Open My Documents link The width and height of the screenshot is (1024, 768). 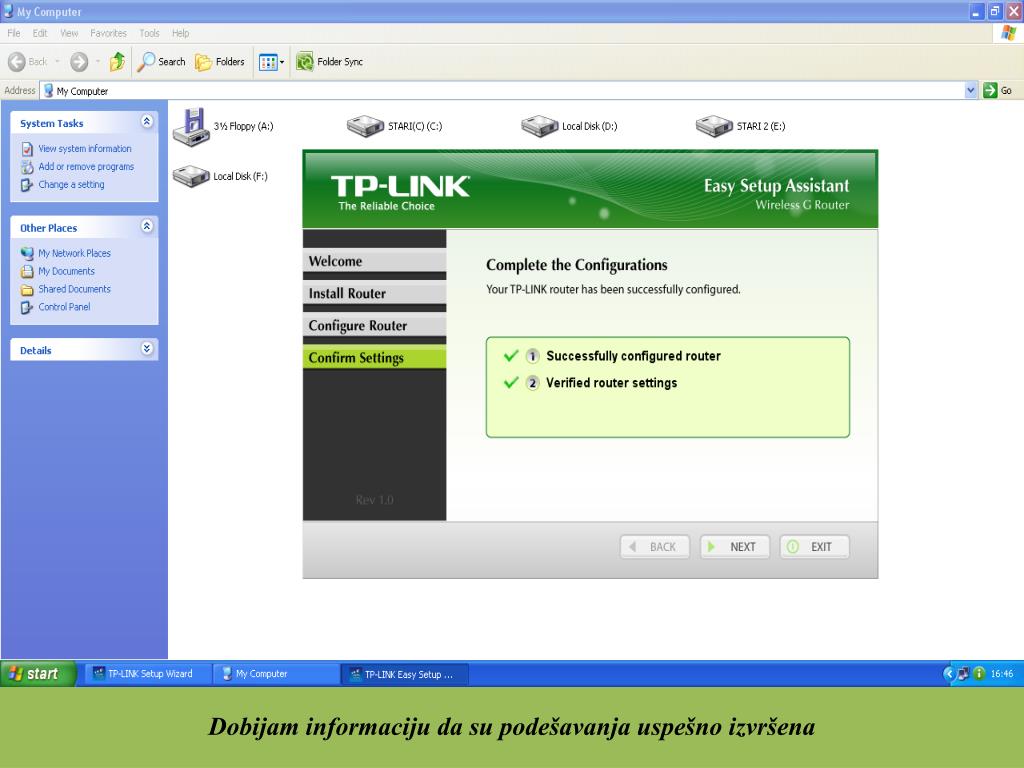66,271
